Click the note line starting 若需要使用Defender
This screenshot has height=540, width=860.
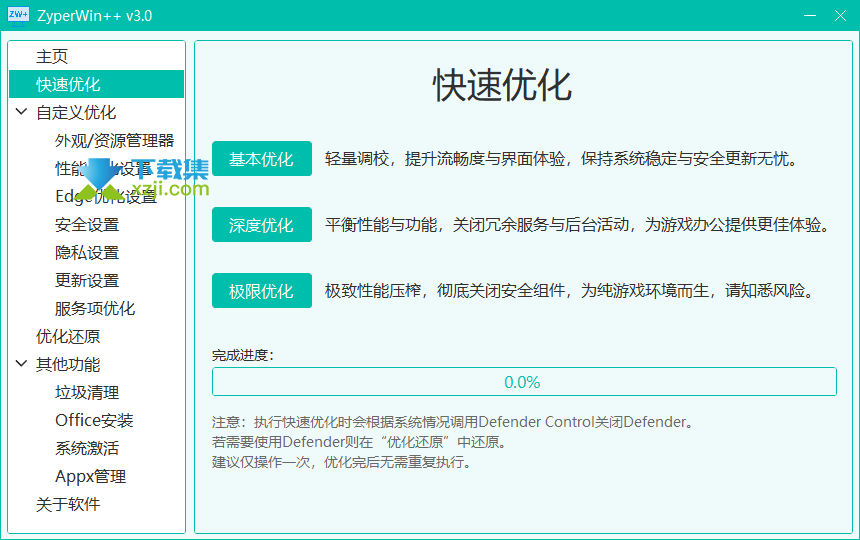pyautogui.click(x=359, y=442)
